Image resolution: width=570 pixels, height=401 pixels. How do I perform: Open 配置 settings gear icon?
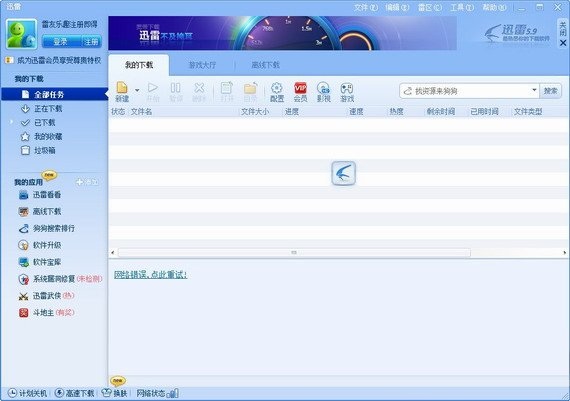point(277,92)
